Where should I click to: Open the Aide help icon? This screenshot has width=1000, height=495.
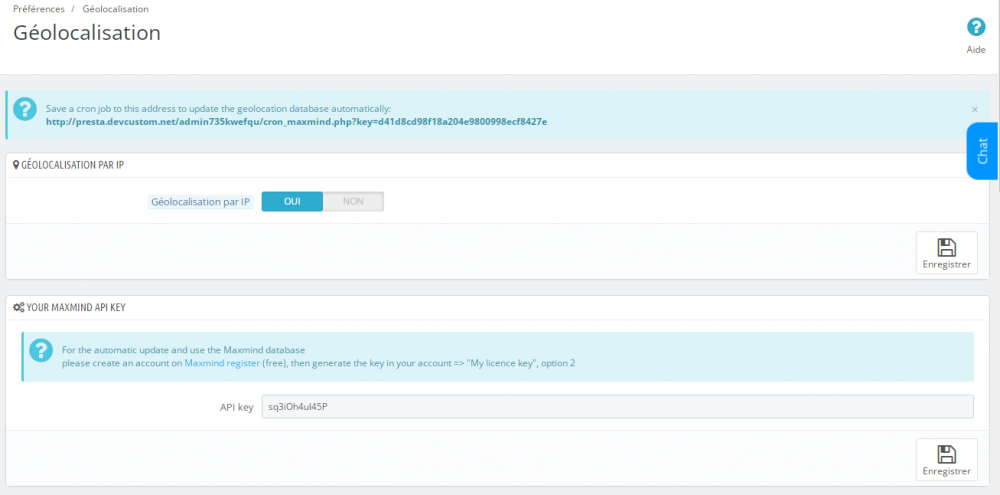point(976,27)
